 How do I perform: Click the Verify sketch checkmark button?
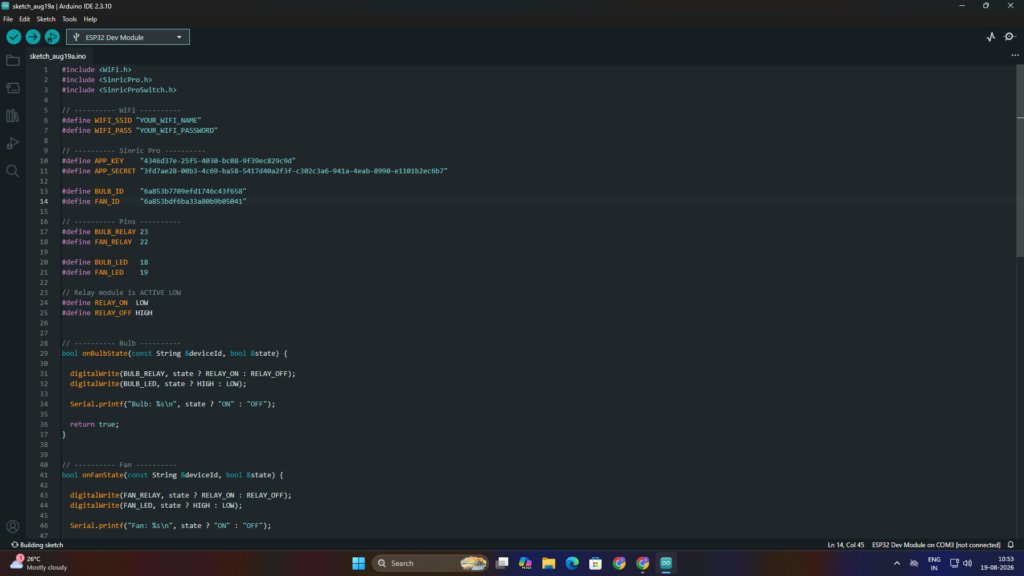14,37
